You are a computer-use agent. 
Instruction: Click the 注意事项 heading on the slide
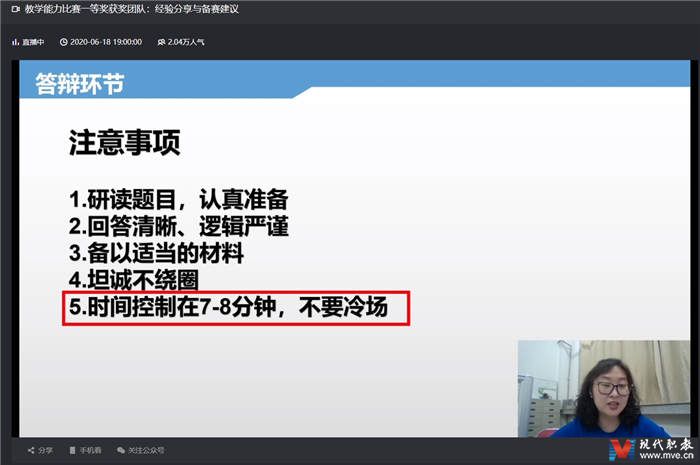pyautogui.click(x=124, y=143)
